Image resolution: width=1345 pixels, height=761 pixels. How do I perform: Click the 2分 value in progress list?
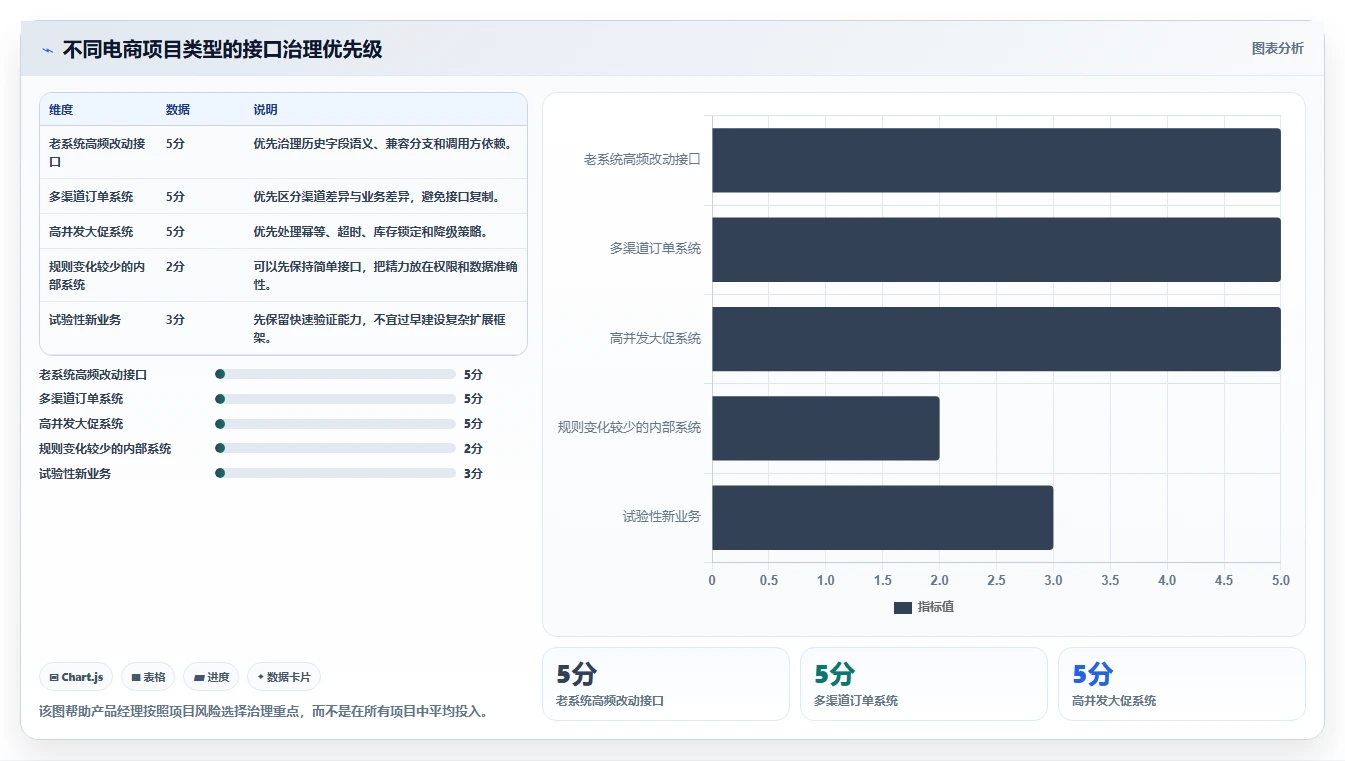(x=473, y=449)
